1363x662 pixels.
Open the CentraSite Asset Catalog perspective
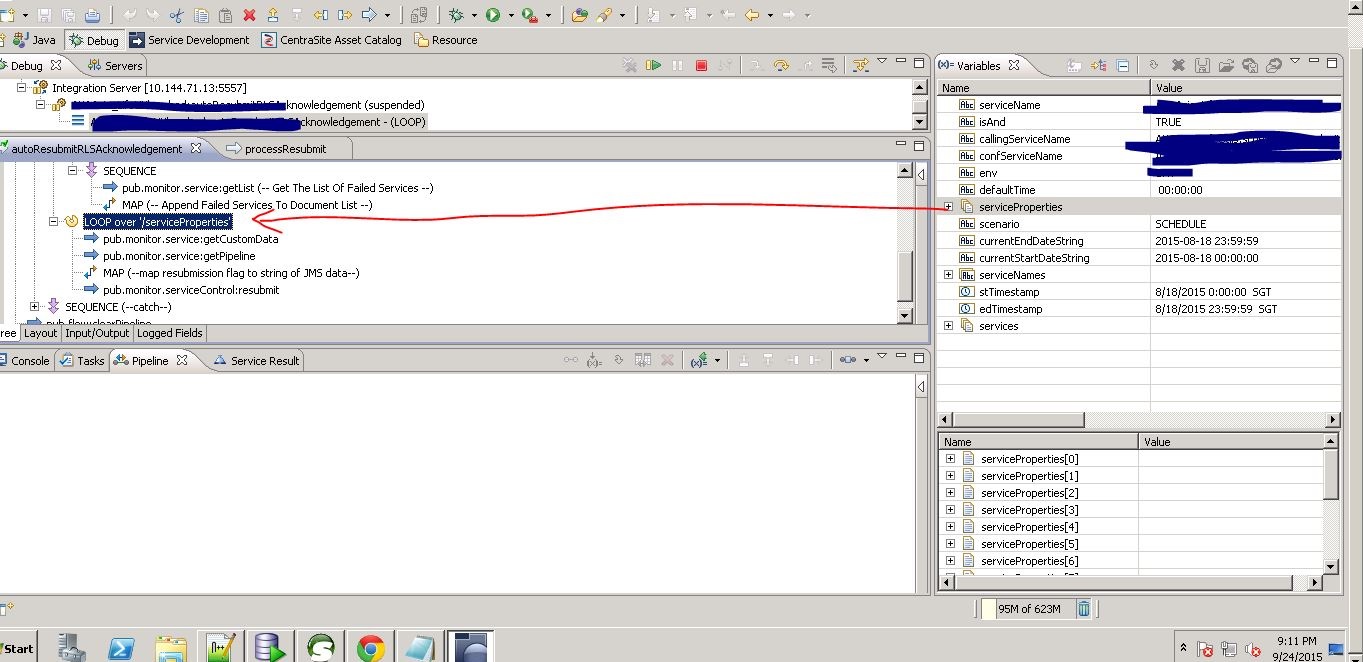click(339, 40)
